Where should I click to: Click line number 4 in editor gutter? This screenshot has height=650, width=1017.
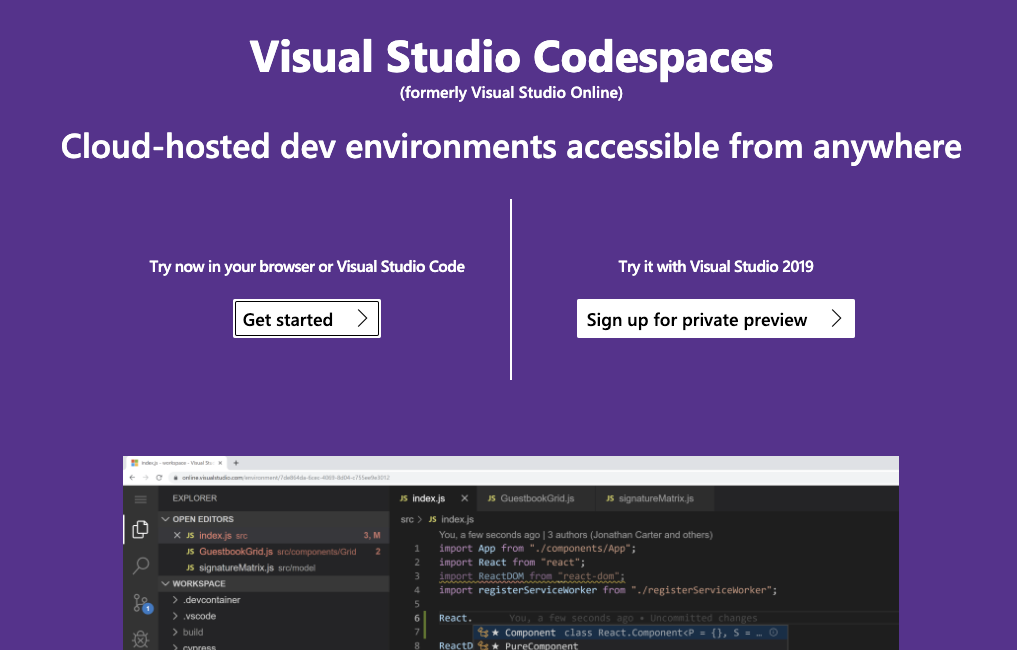pyautogui.click(x=417, y=590)
